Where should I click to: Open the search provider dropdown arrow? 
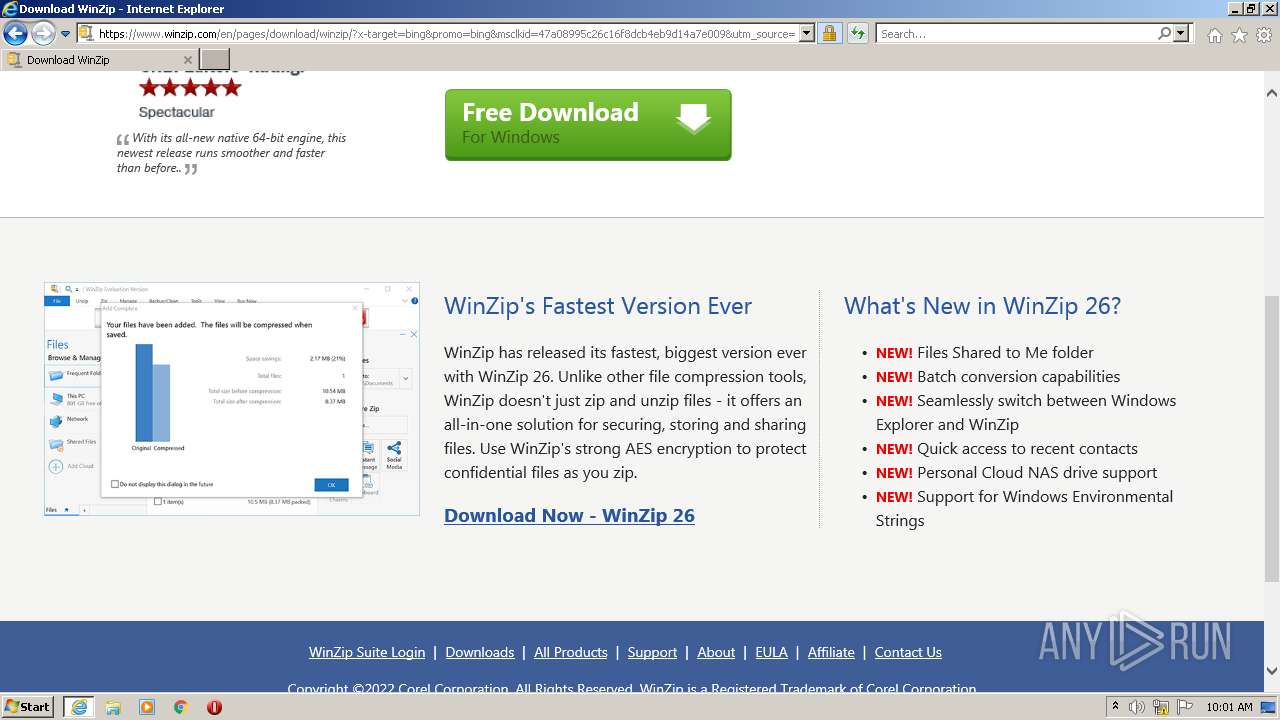click(x=1181, y=34)
